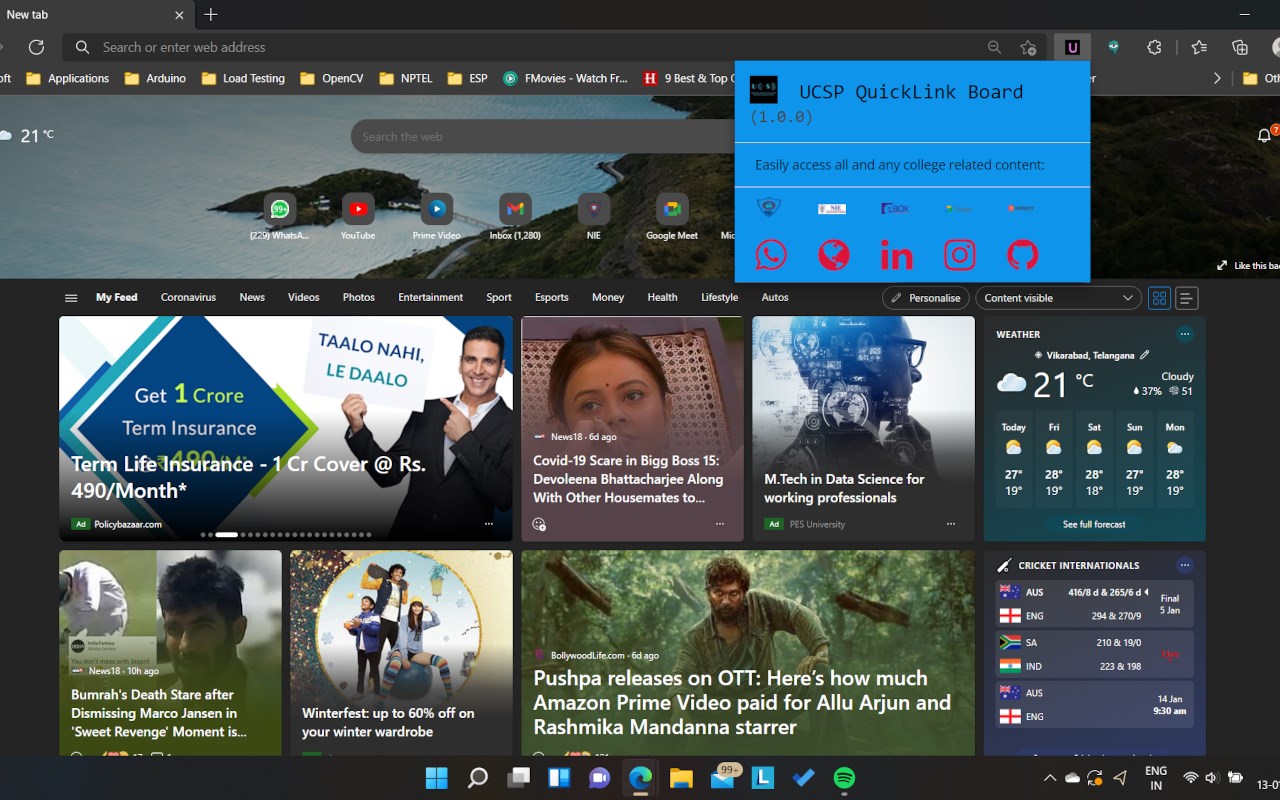Open the Arduino bookmarks folder
This screenshot has height=800, width=1280.
pos(154,78)
